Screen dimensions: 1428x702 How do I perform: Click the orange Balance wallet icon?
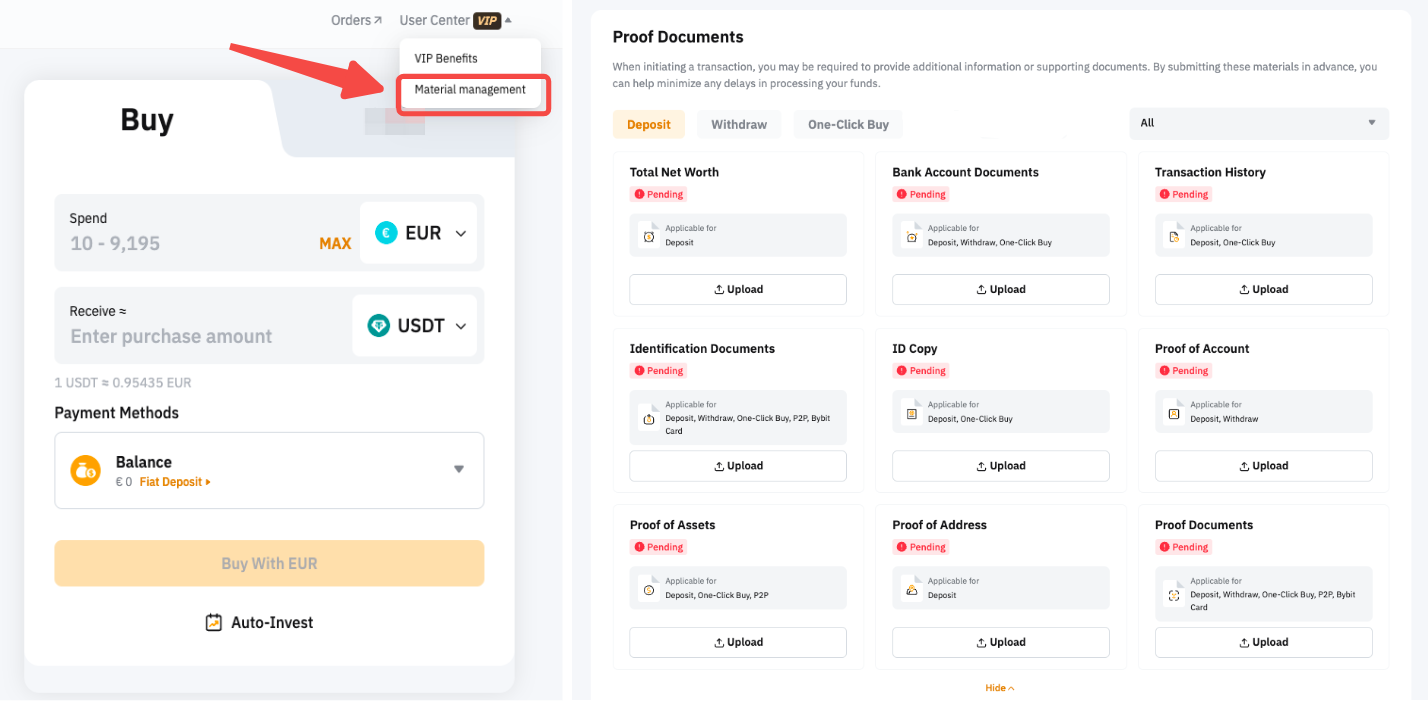85,470
